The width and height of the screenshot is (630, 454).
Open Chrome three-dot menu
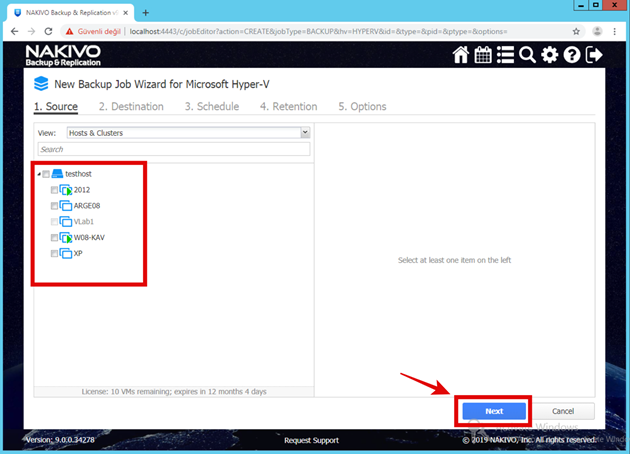[614, 31]
